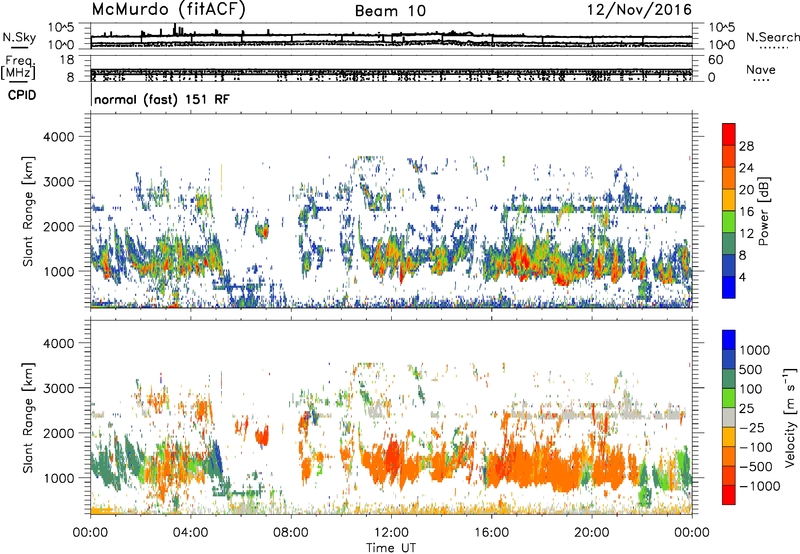Image resolution: width=800 pixels, height=554 pixels.
Task: Click the '60' tick on the Nave axis
Action: pyautogui.click(x=715, y=60)
